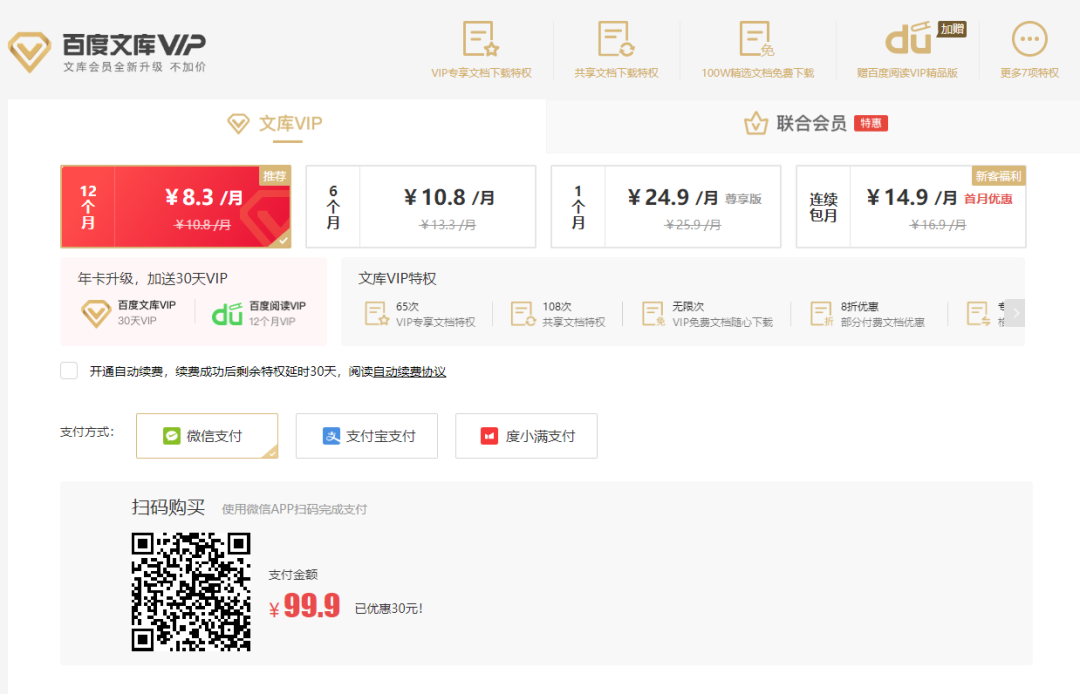Select the 连续包月 ¥14.9/月 plan
The height and width of the screenshot is (694, 1080).
pyautogui.click(x=911, y=207)
